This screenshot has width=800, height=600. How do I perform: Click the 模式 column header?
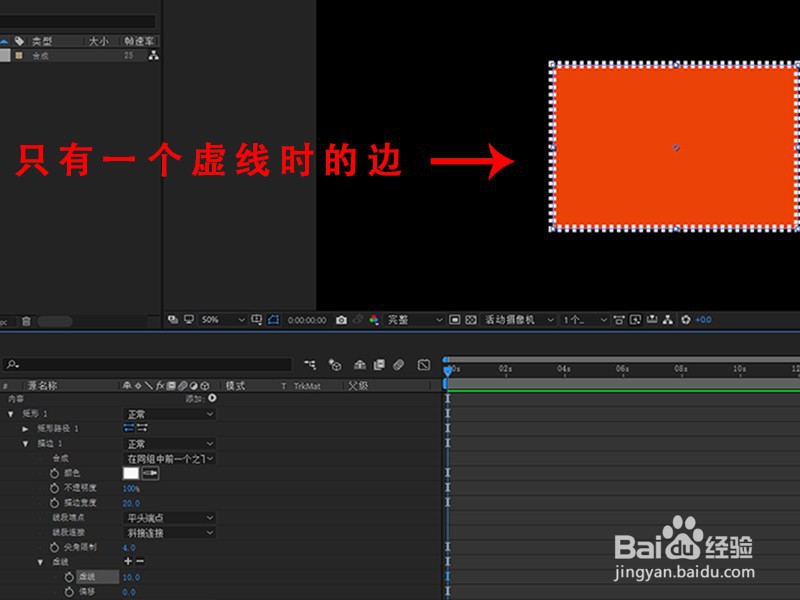pyautogui.click(x=235, y=386)
